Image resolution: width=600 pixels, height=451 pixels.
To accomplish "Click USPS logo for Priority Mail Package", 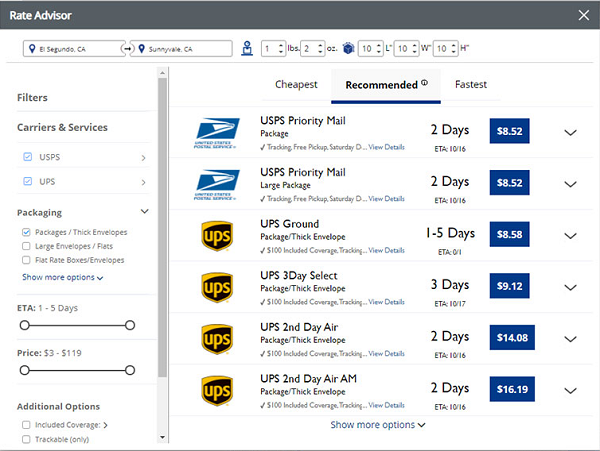I will (217, 133).
